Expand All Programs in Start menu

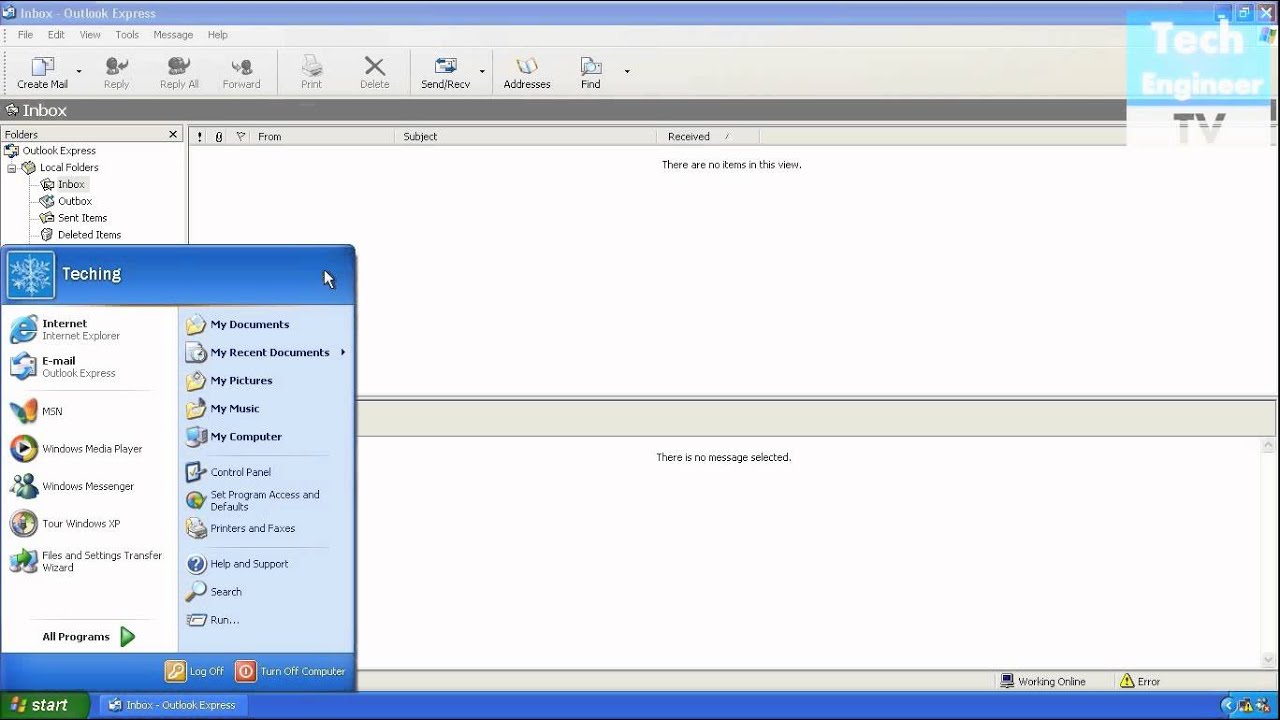pos(90,636)
